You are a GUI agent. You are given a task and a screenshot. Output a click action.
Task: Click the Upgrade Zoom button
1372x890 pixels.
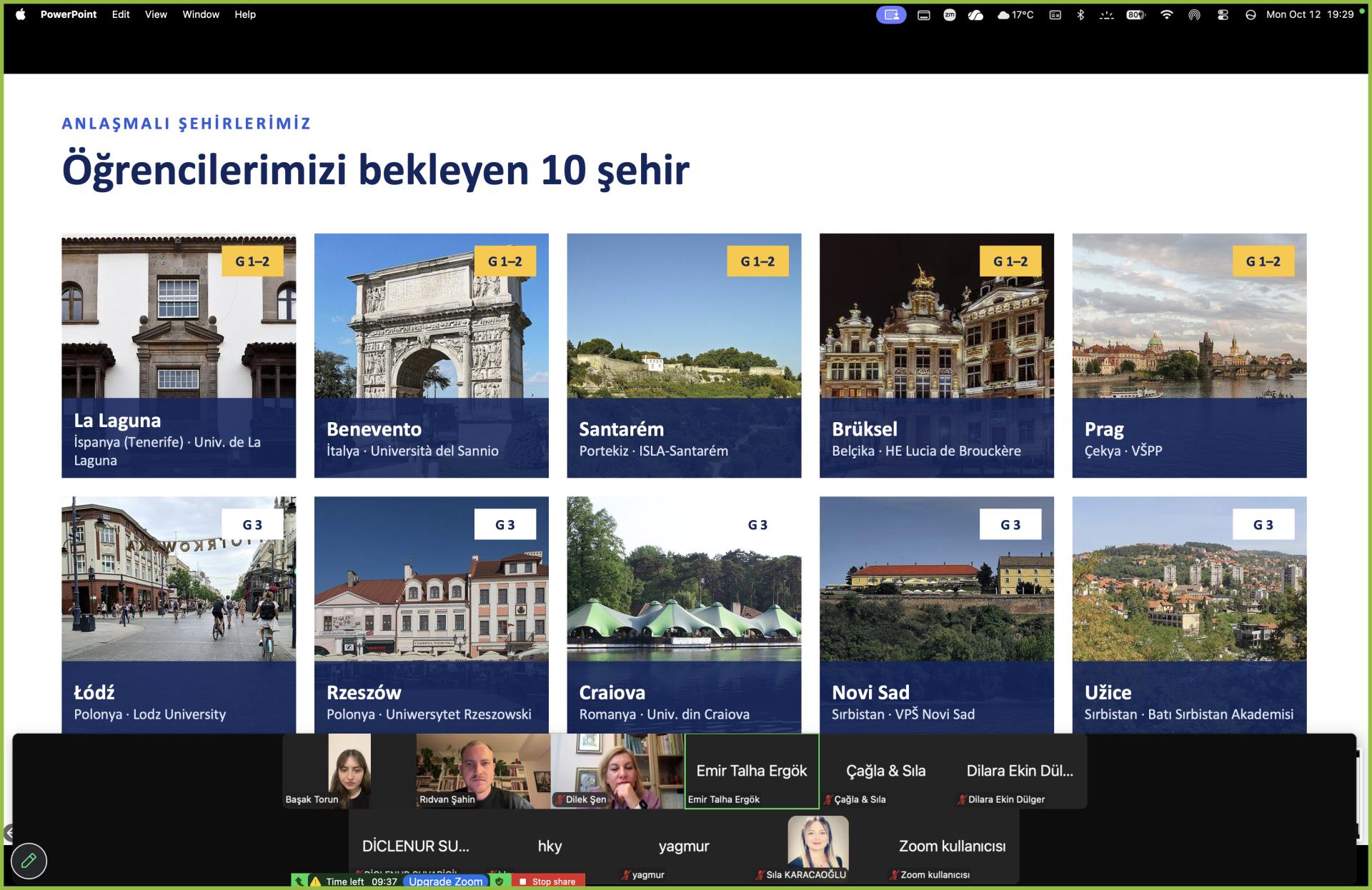click(445, 881)
